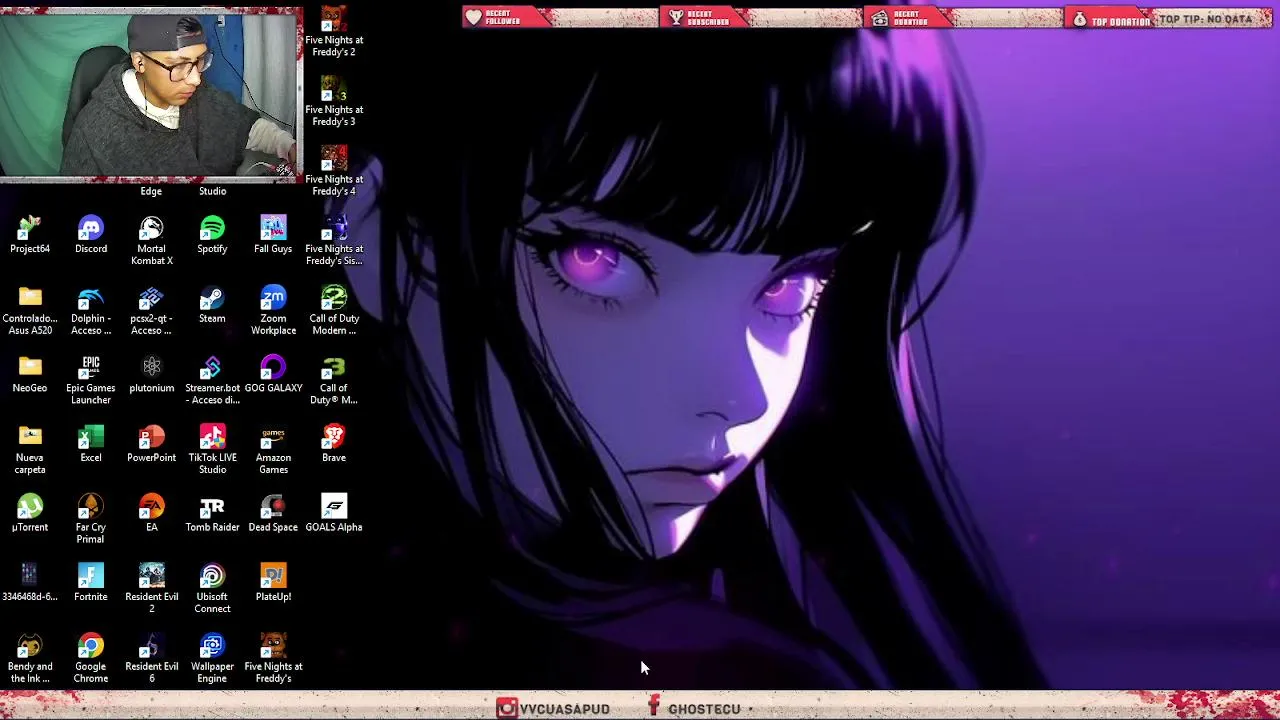Select the Tomb Raider icon

(212, 514)
